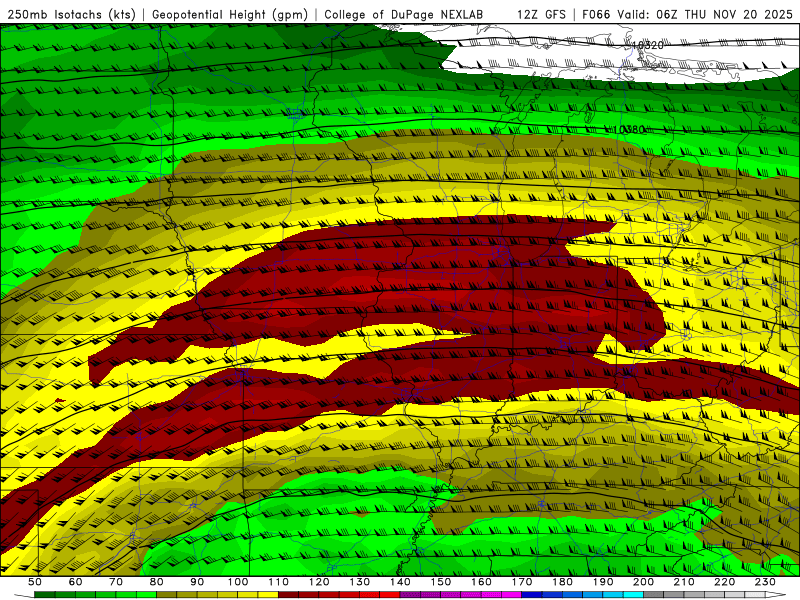
Task: Select the 60 value on the color scale
Action: [76, 582]
